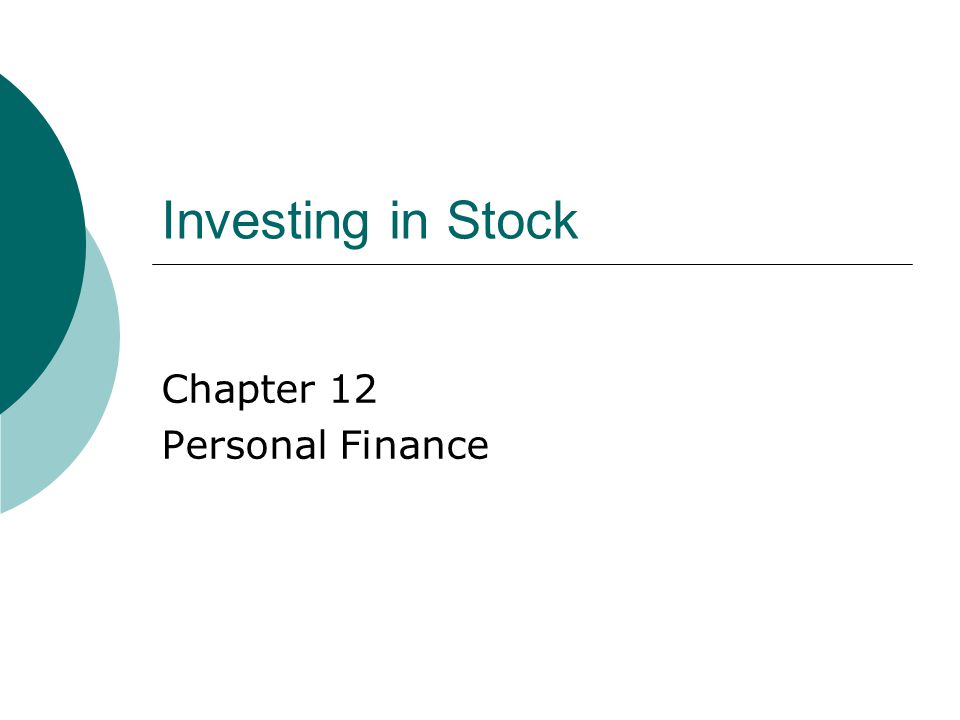Click the capital 'I' starting the title
960x720 pixels.
pos(167,220)
